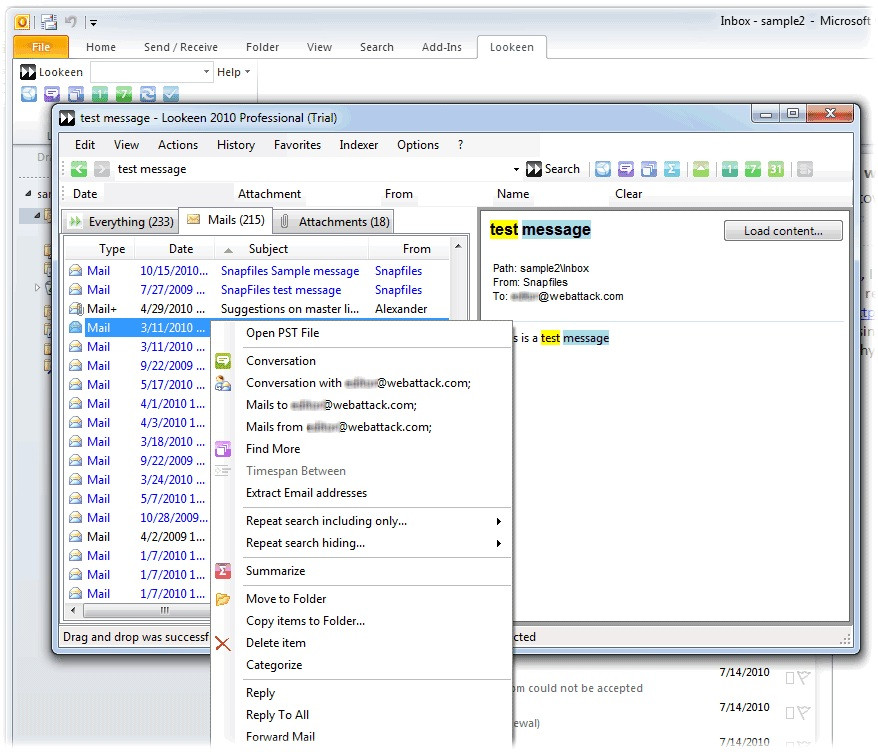The image size is (878, 752).
Task: Sort results by the Subject column header
Action: click(x=291, y=249)
